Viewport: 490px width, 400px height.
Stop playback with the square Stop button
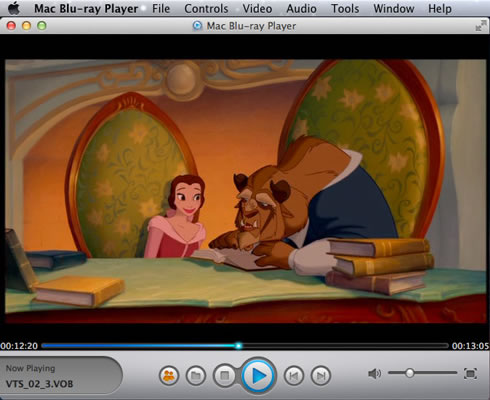click(x=225, y=376)
